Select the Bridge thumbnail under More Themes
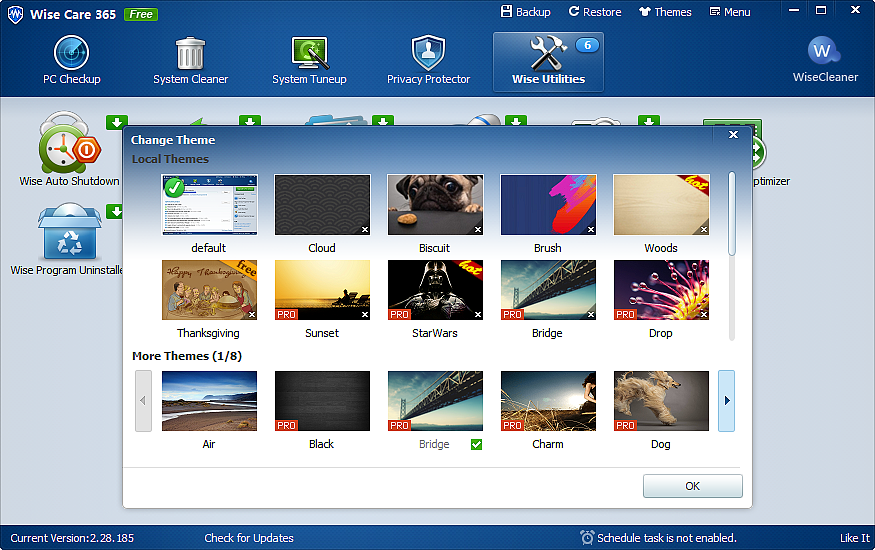The width and height of the screenshot is (875, 550). pyautogui.click(x=435, y=401)
